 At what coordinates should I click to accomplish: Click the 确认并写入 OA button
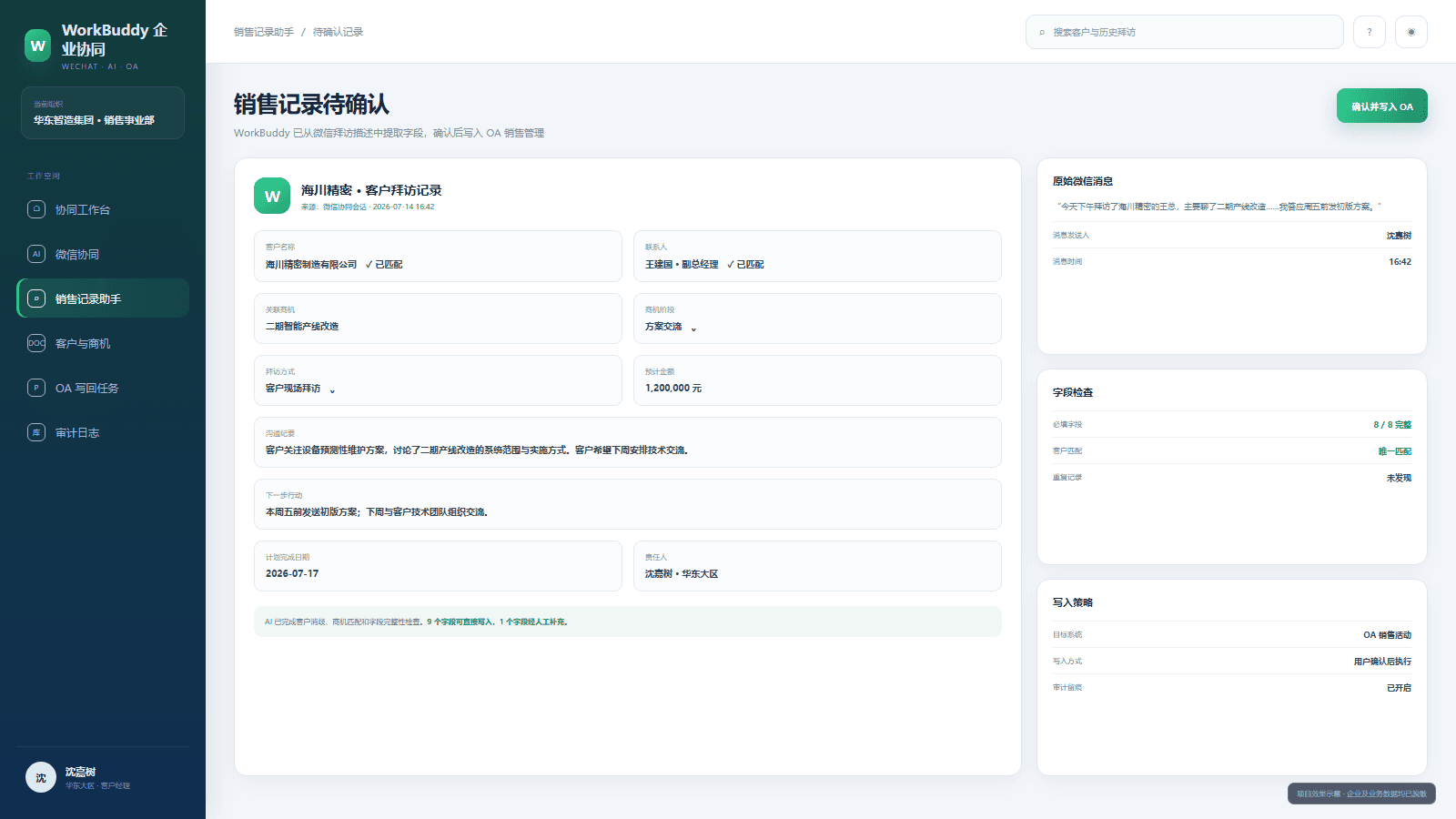pos(1381,106)
